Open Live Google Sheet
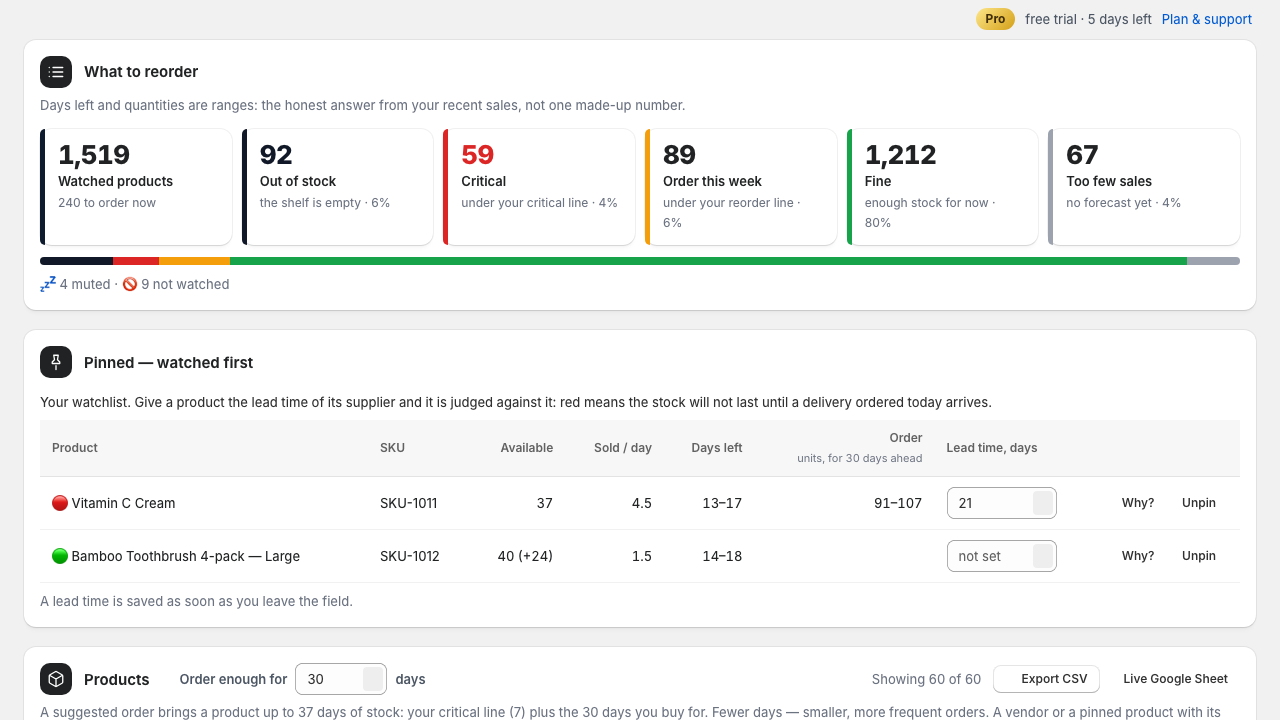This screenshot has width=1280, height=720. pos(1175,679)
